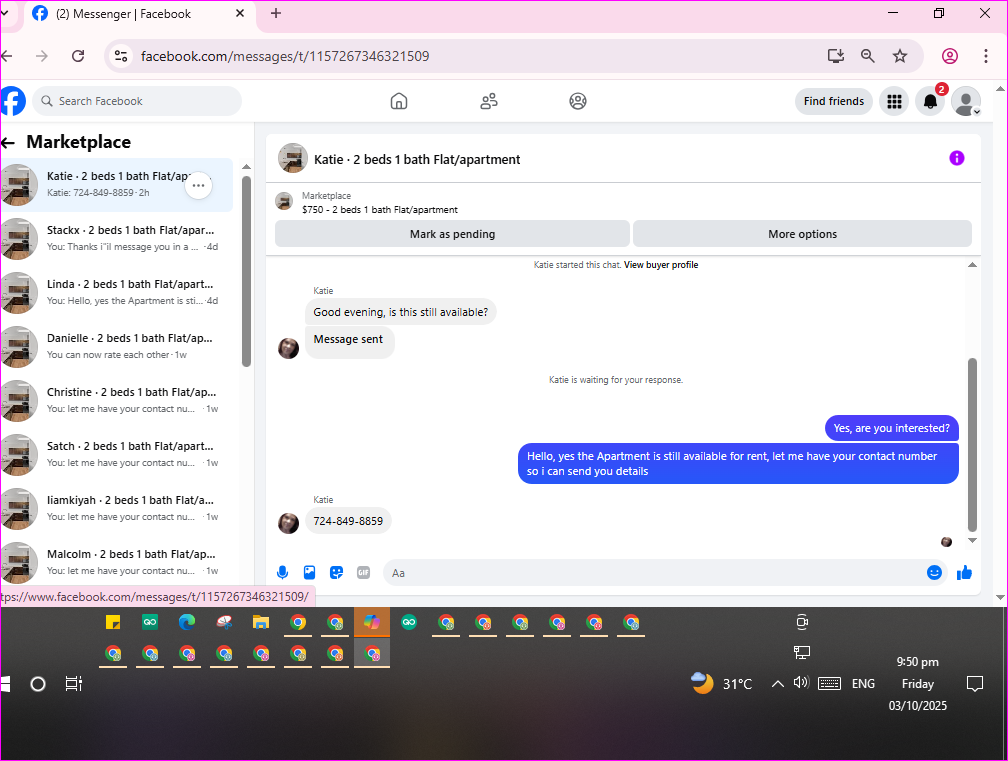Open Chrome profile icon
Viewport: 1008px width, 761px height.
[950, 56]
